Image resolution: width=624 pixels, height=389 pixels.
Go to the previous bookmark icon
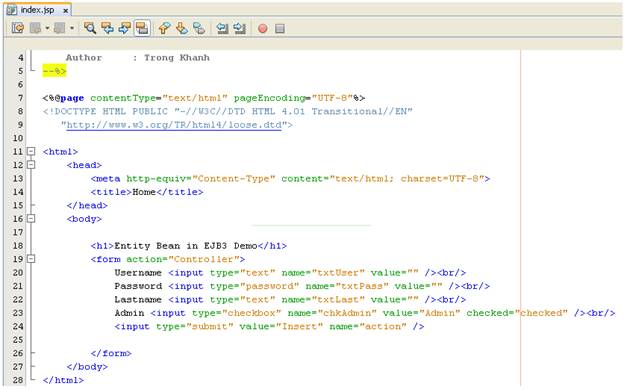click(164, 28)
